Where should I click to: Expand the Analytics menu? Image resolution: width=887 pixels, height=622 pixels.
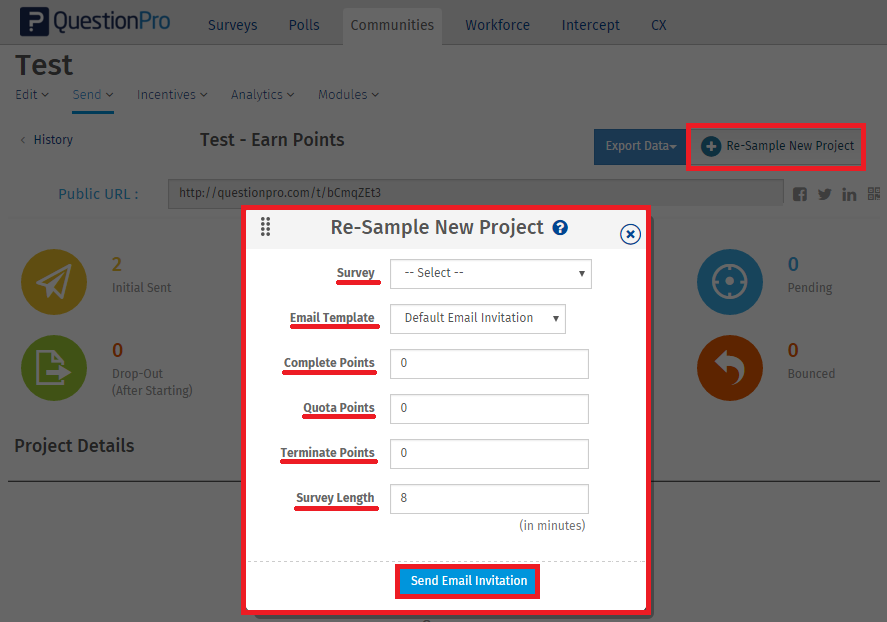coord(262,95)
